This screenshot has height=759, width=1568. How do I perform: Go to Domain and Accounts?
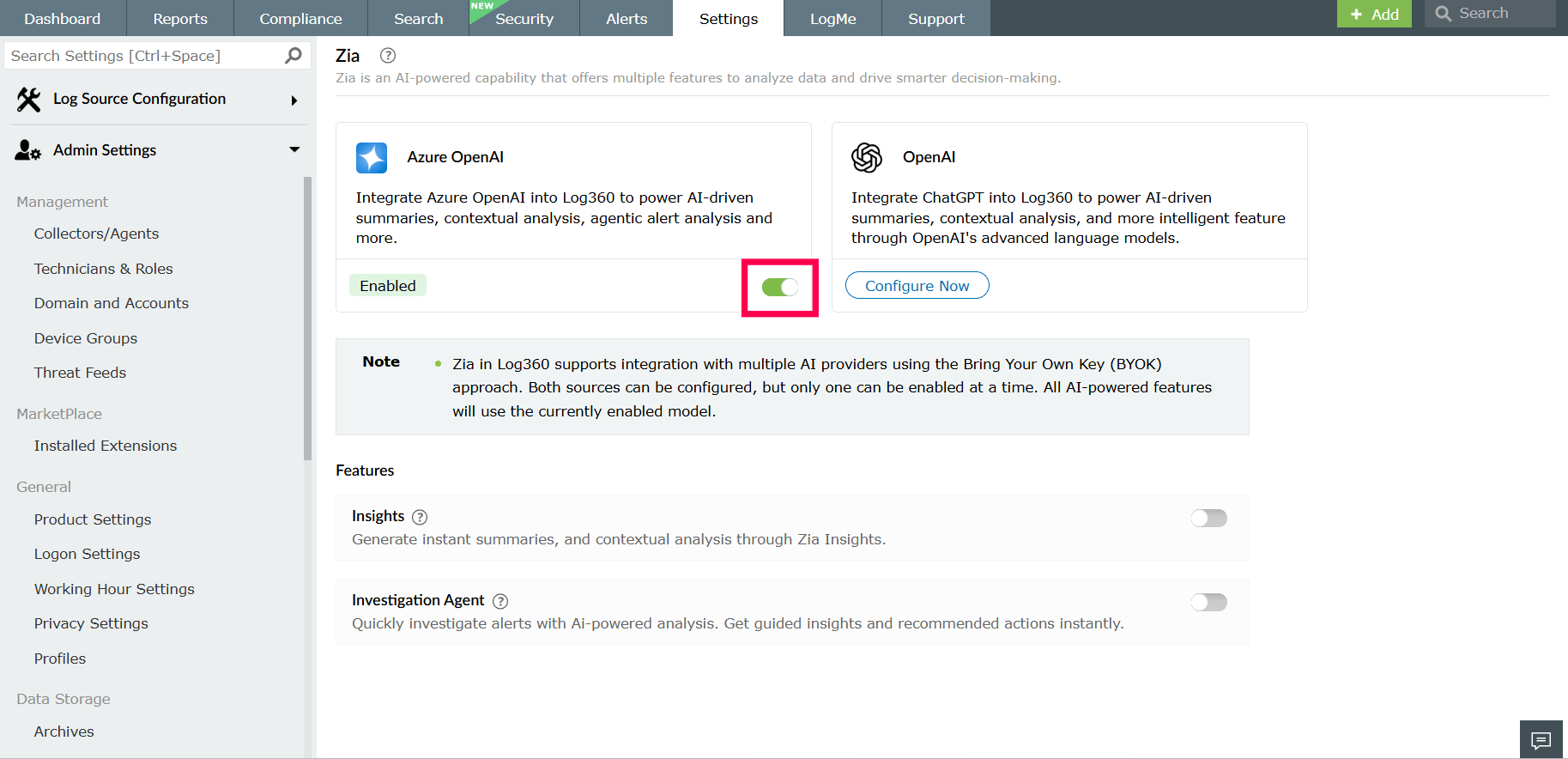pos(112,303)
